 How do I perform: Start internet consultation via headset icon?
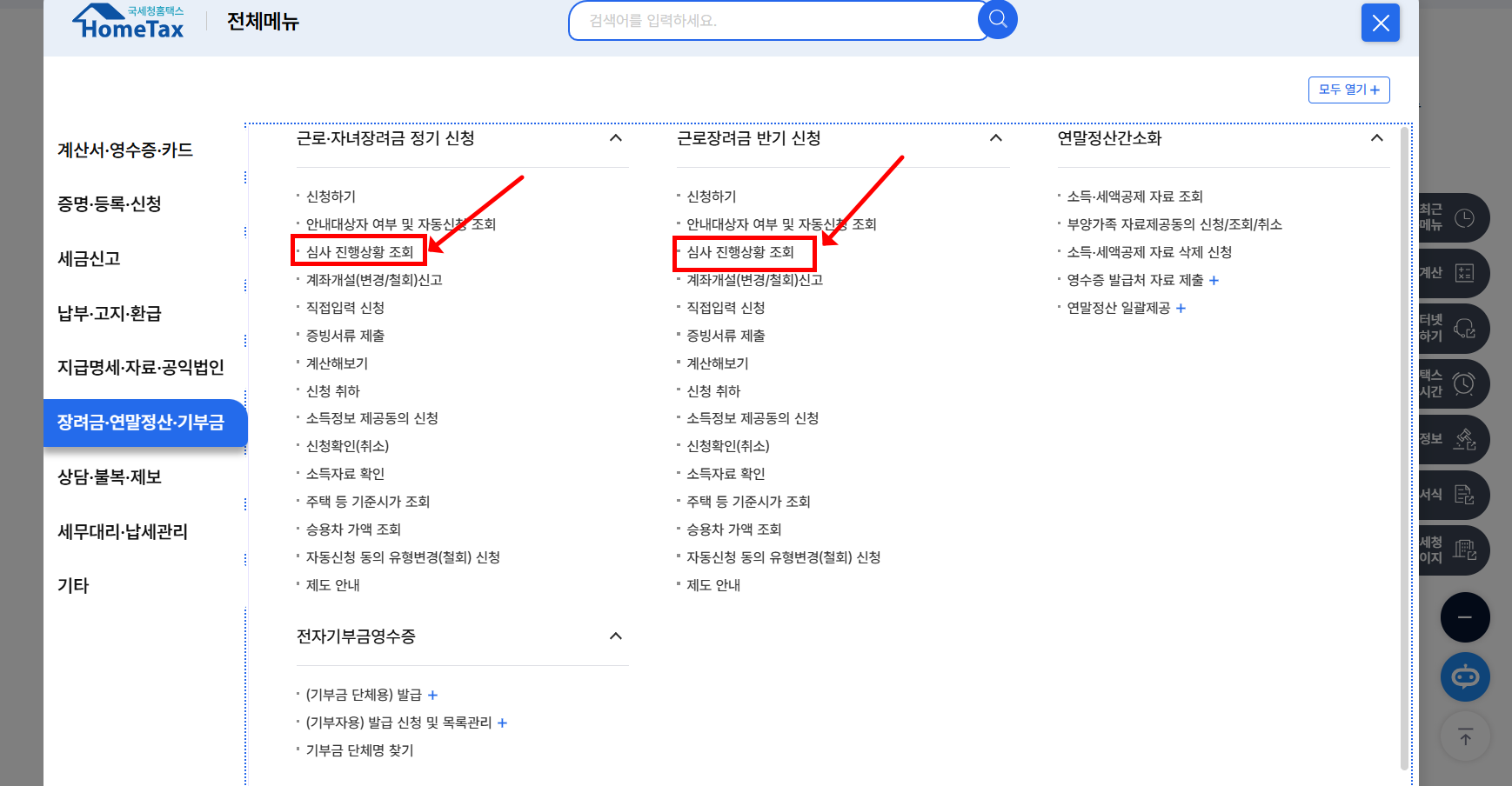(x=1464, y=329)
